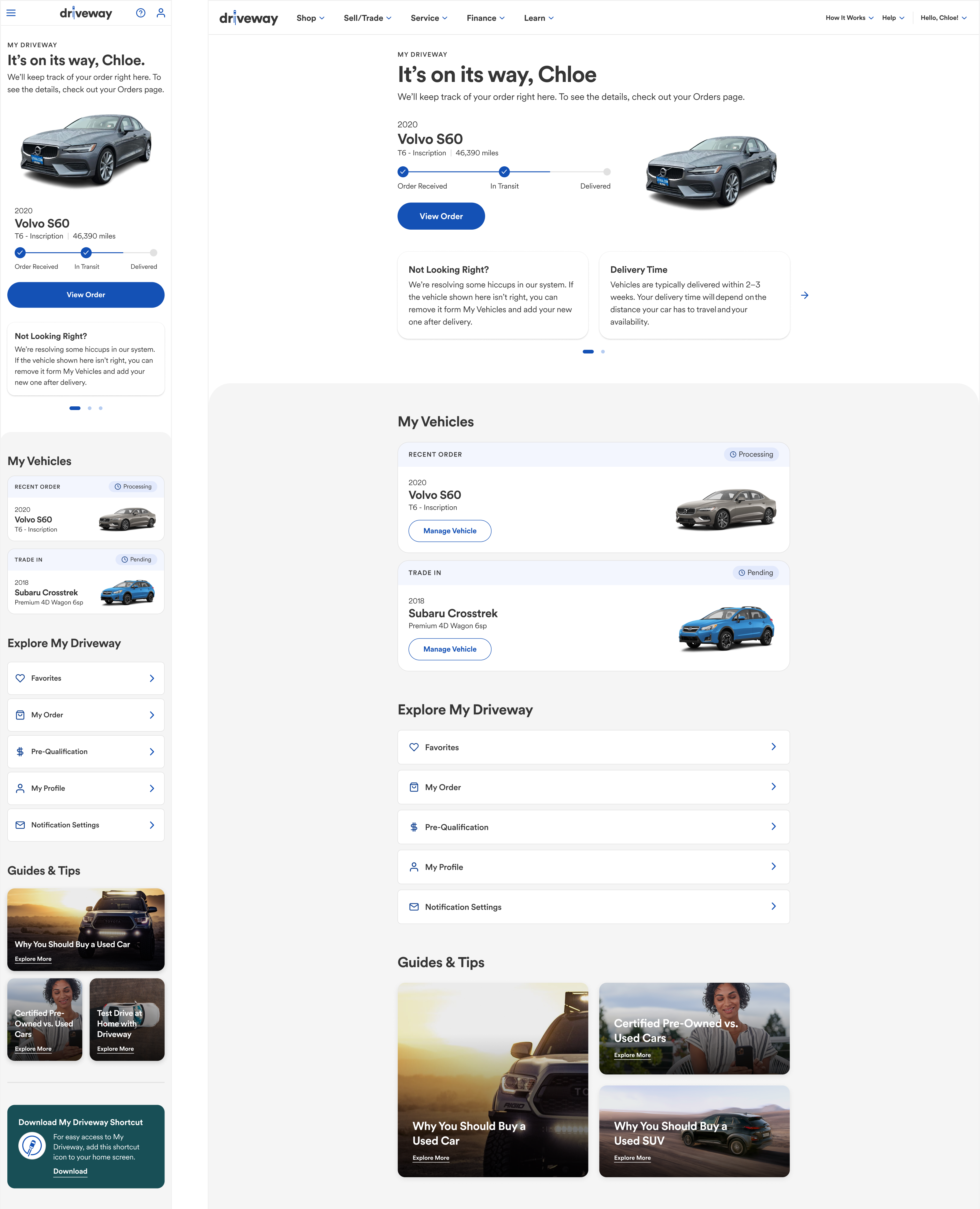Click the mobile user account icon

click(161, 13)
